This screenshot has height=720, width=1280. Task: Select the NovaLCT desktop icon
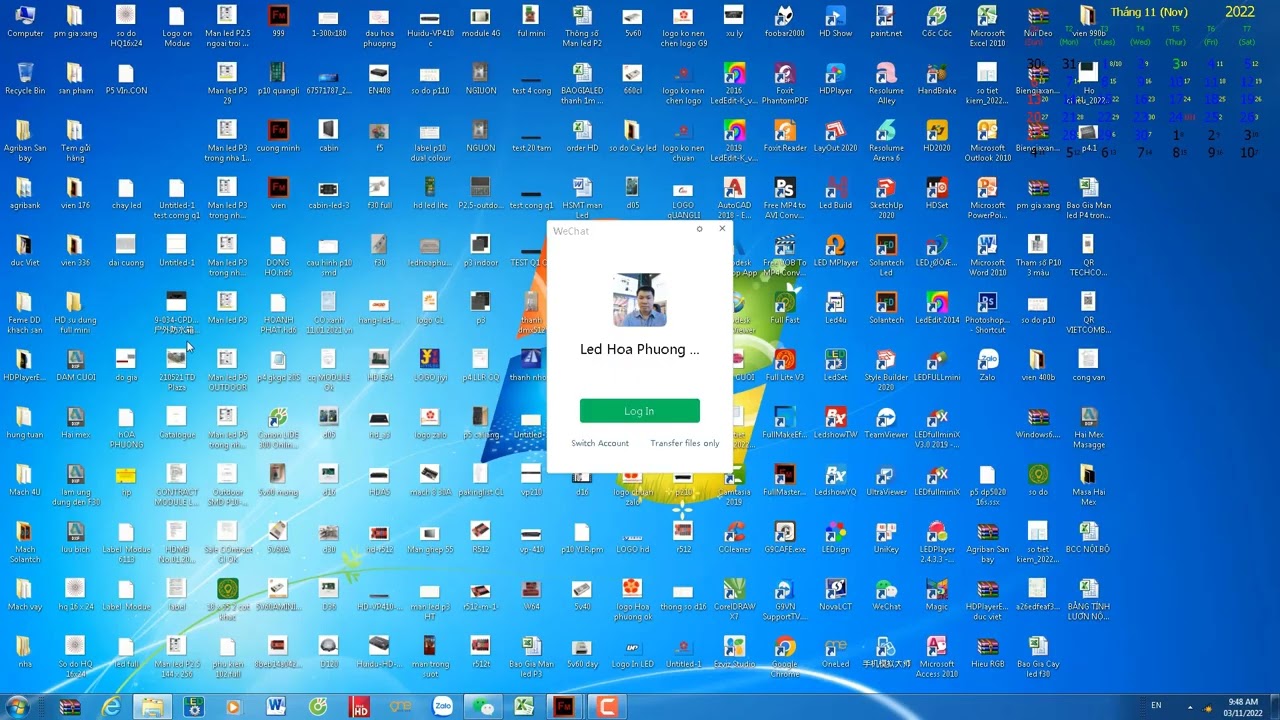(835, 594)
